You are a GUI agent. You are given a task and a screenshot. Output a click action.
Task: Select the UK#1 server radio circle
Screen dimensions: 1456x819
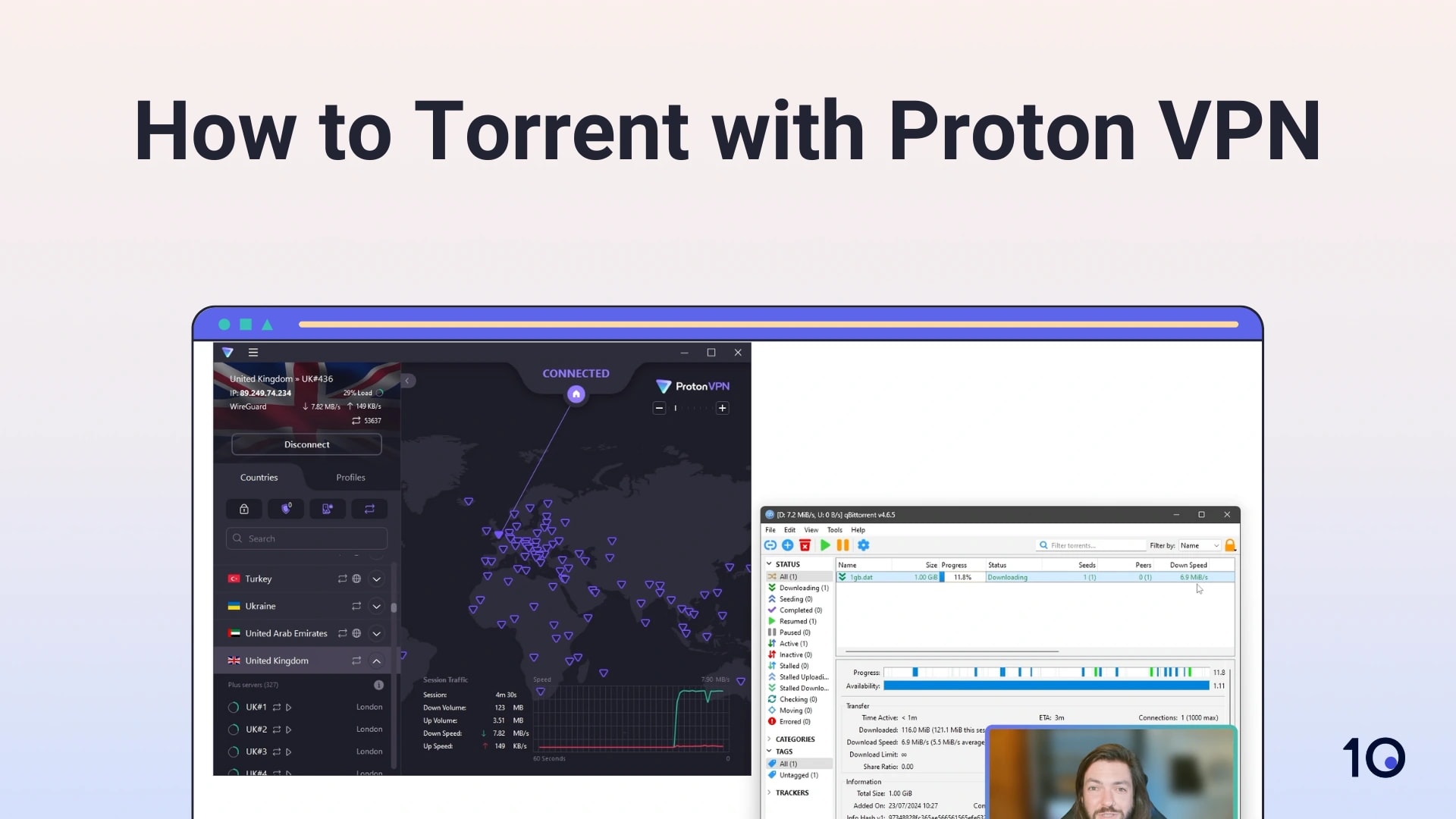point(234,708)
